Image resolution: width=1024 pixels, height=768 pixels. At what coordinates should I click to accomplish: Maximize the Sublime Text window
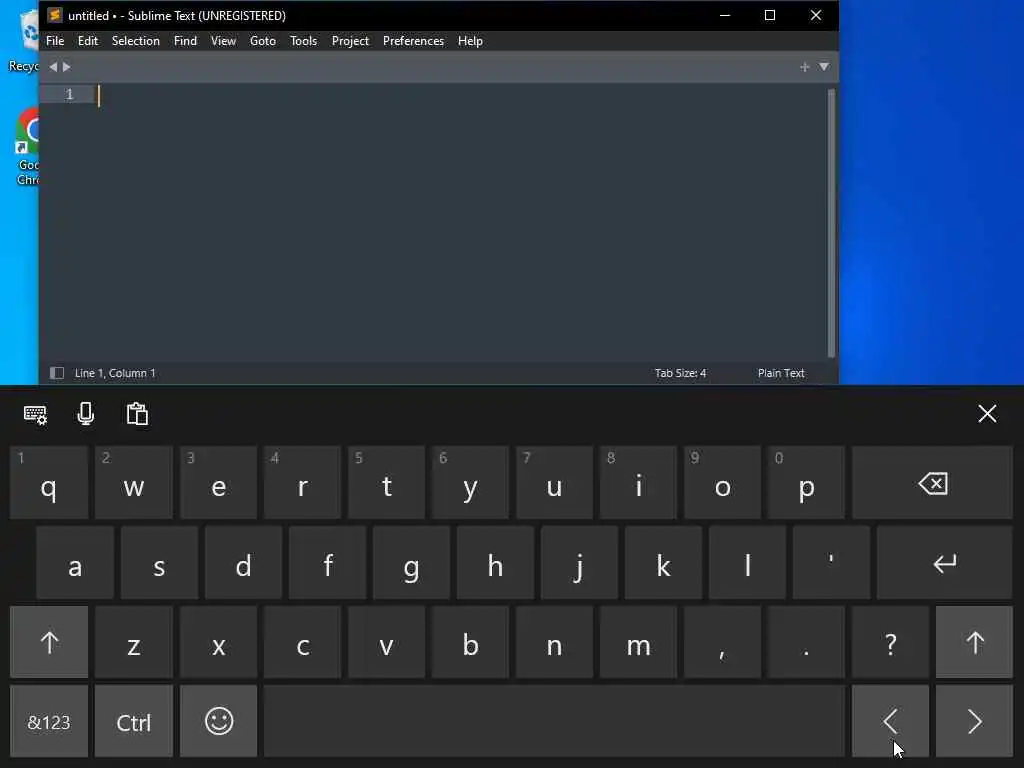[x=770, y=15]
